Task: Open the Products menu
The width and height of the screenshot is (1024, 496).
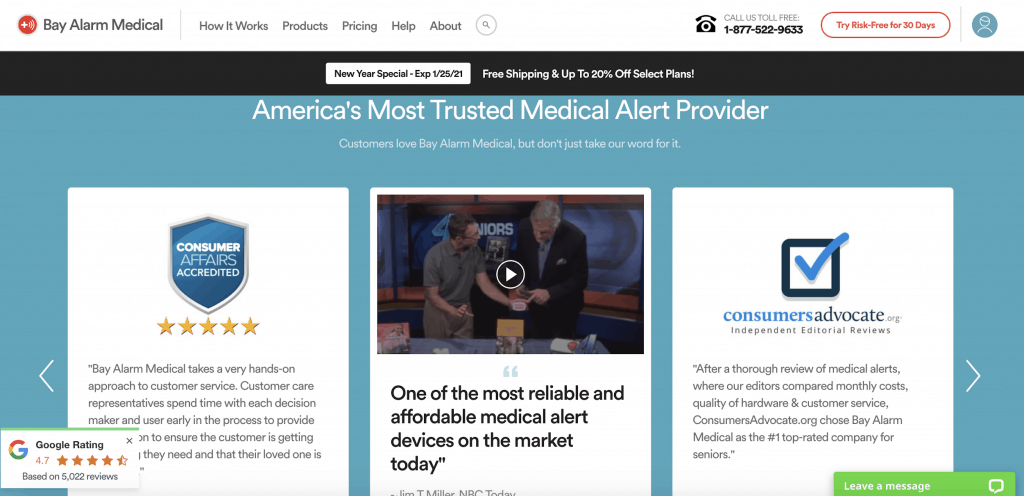Action: click(305, 26)
